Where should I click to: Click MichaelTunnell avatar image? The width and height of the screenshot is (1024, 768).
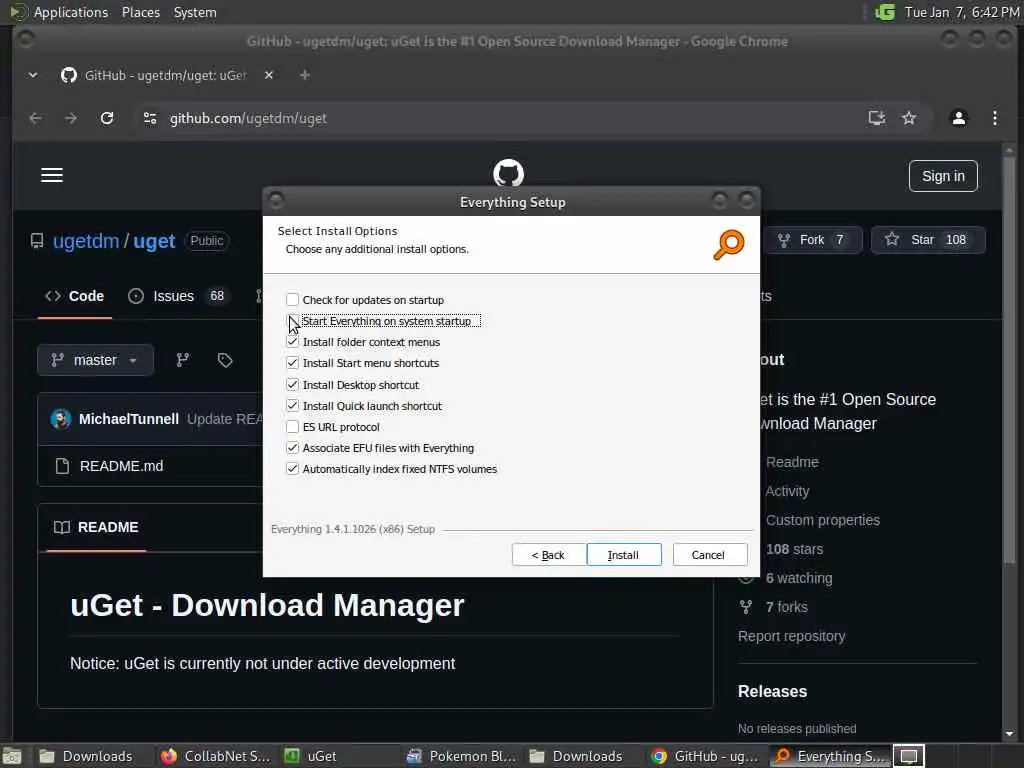[x=61, y=419]
